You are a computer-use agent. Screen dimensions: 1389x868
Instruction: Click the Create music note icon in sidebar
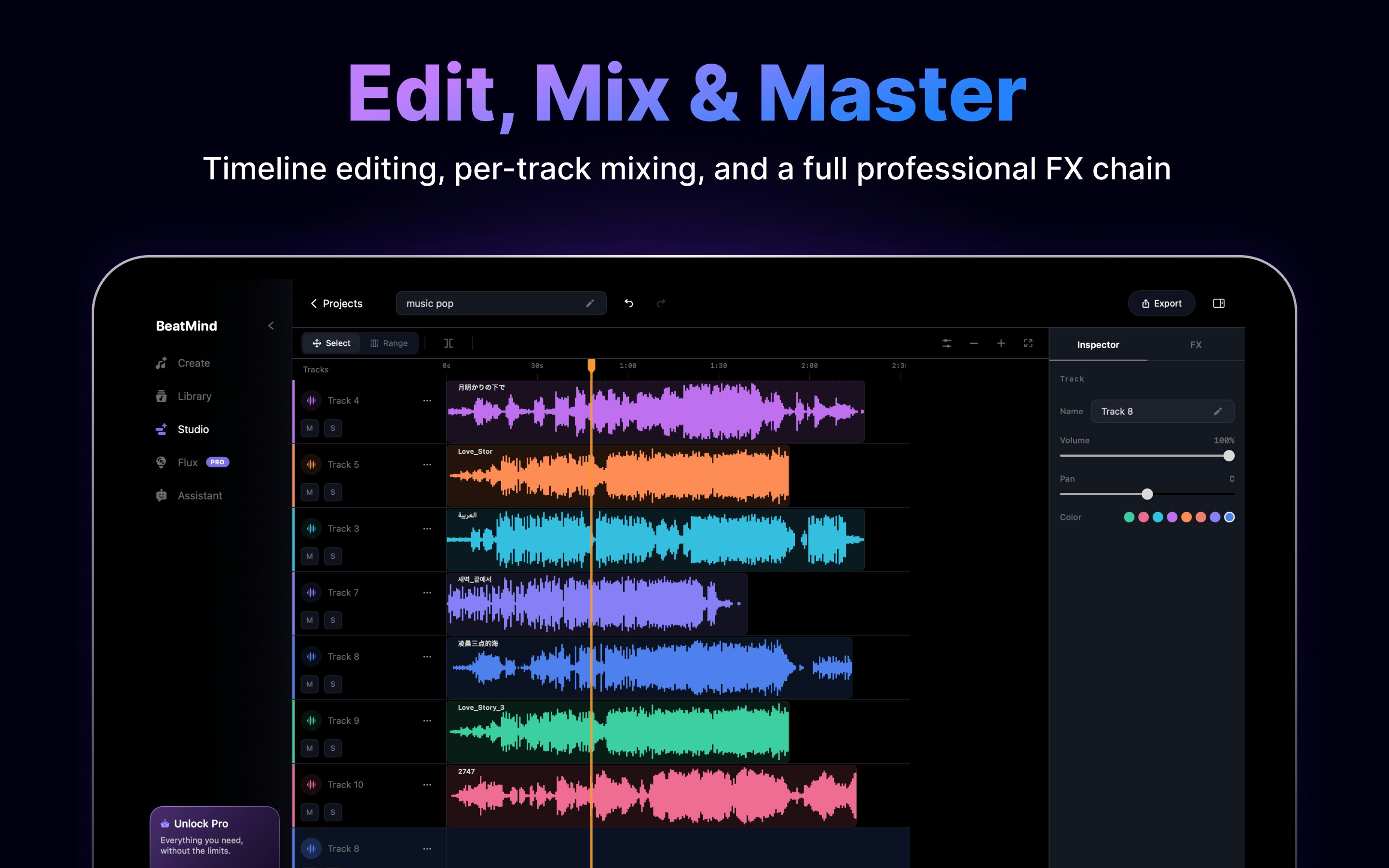pos(161,363)
